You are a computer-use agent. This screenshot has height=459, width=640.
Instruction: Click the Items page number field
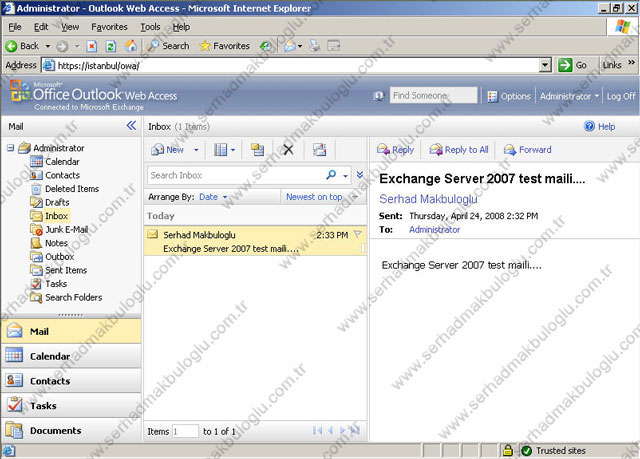(x=185, y=431)
